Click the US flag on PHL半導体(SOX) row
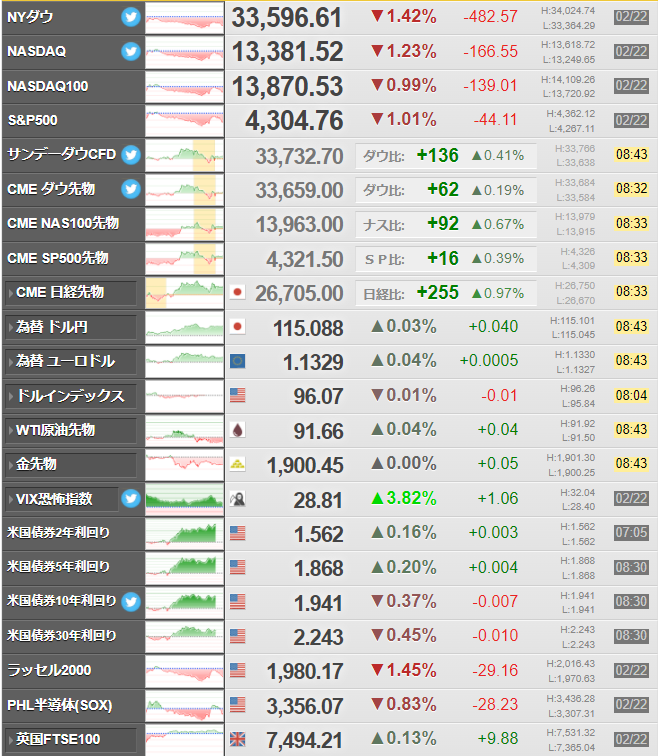The image size is (658, 756). (237, 705)
